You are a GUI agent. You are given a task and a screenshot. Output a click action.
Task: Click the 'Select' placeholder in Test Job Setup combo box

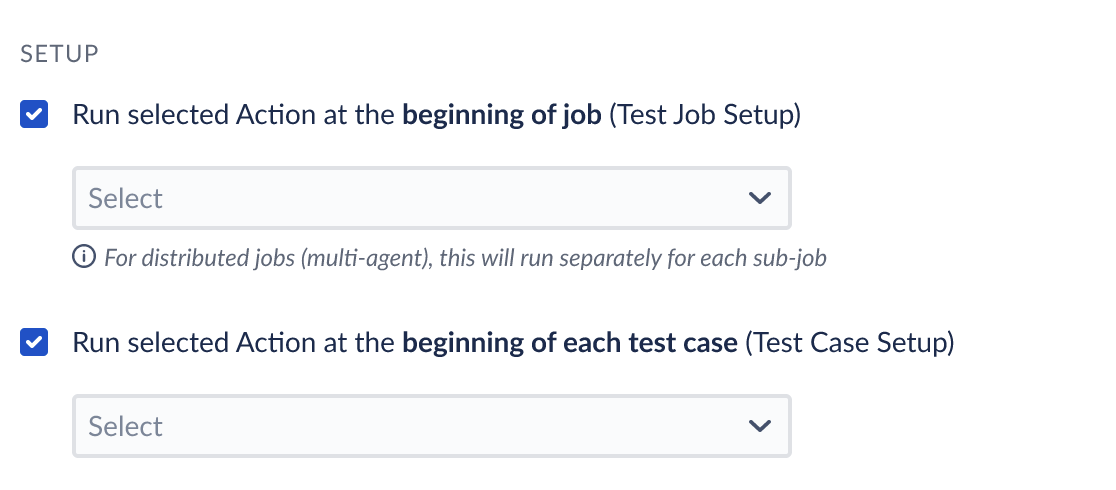click(125, 198)
